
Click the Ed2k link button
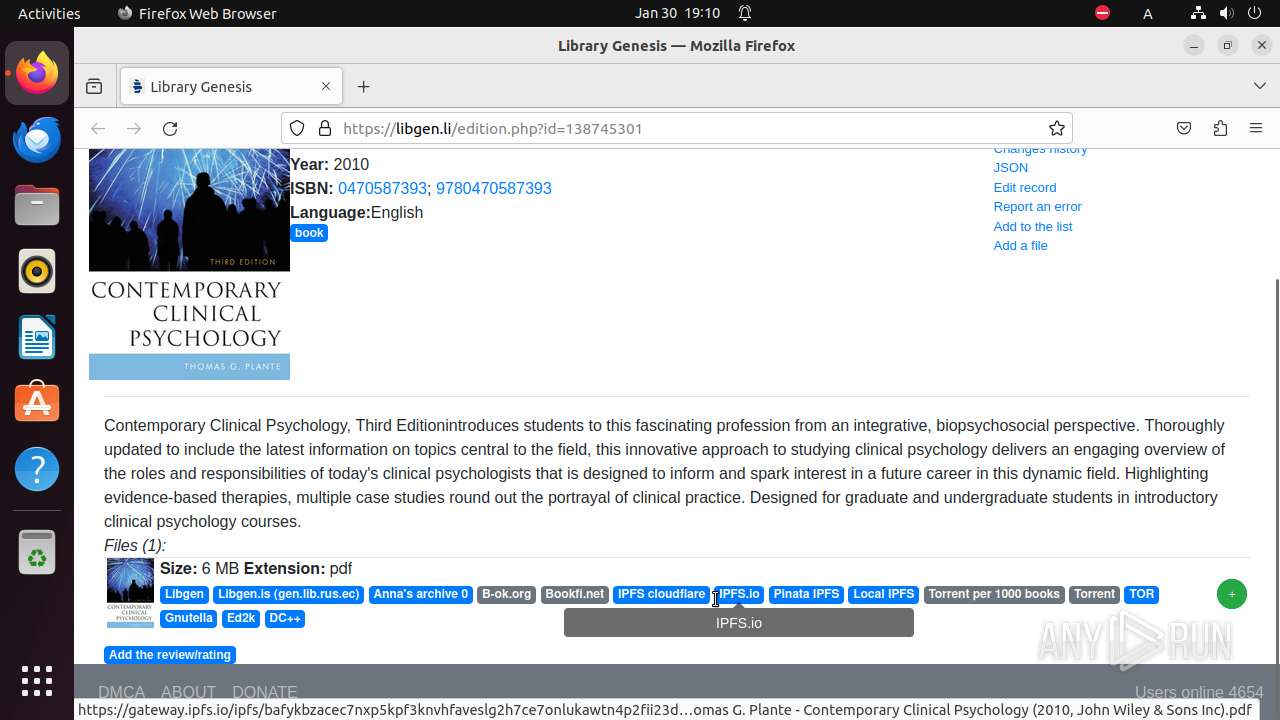click(x=241, y=618)
